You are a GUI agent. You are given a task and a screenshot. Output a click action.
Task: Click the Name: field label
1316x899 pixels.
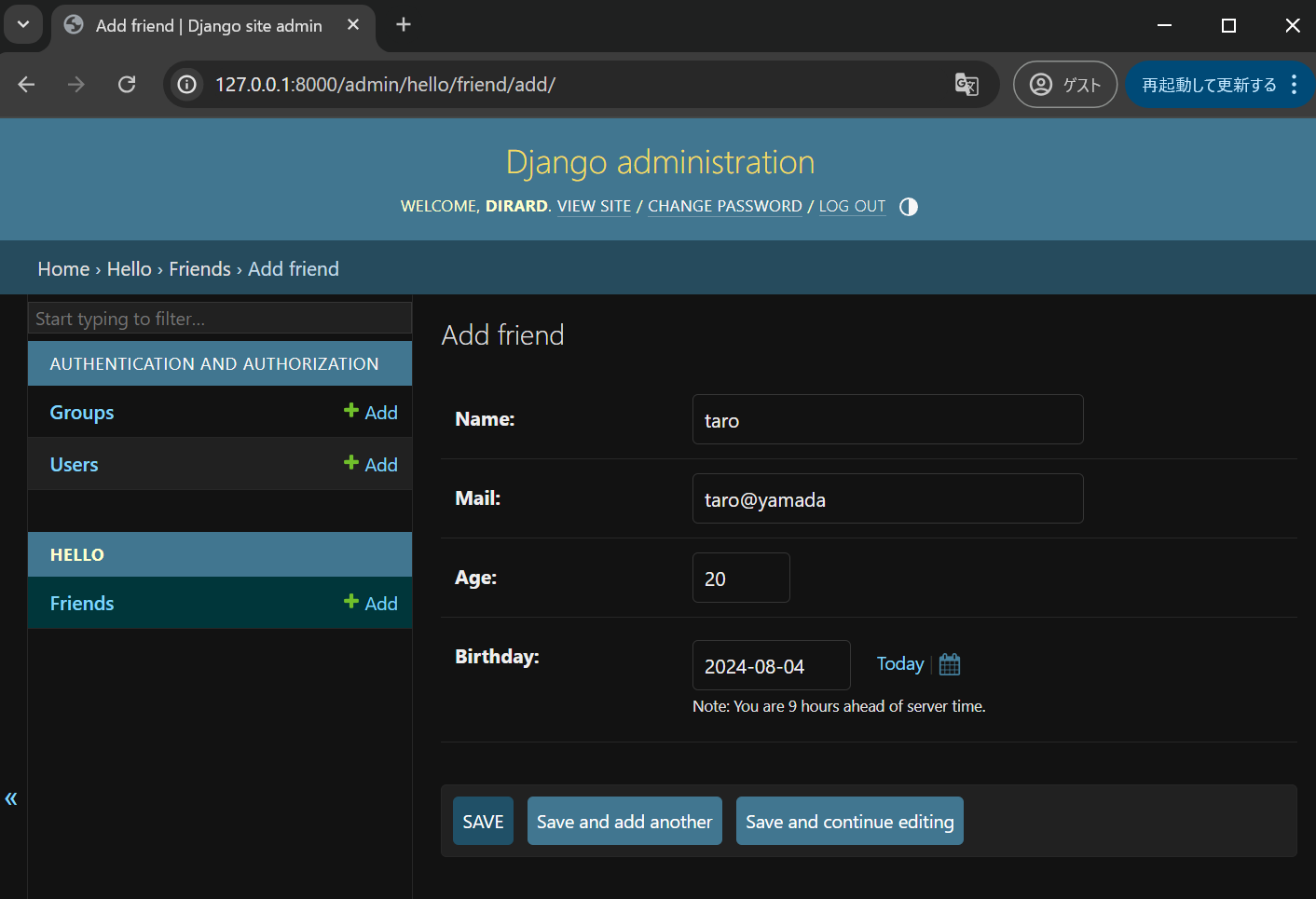(485, 419)
